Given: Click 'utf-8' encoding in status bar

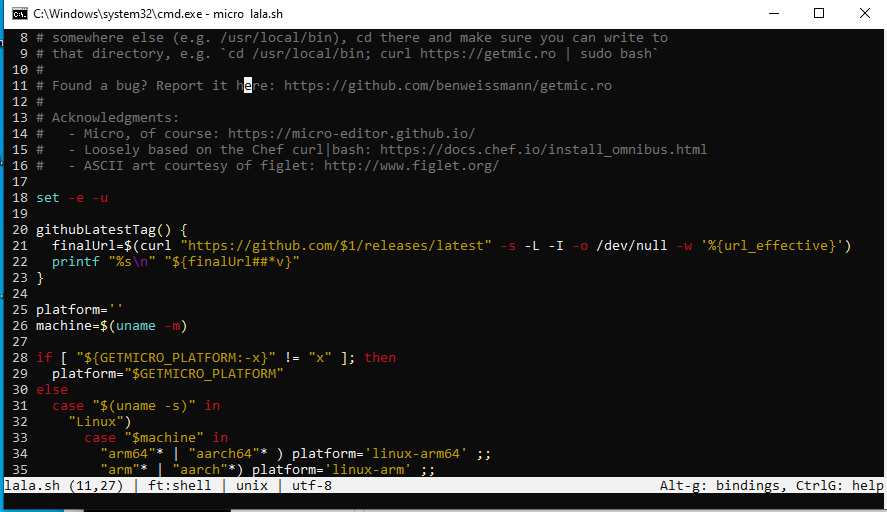Looking at the screenshot, I should [x=312, y=485].
